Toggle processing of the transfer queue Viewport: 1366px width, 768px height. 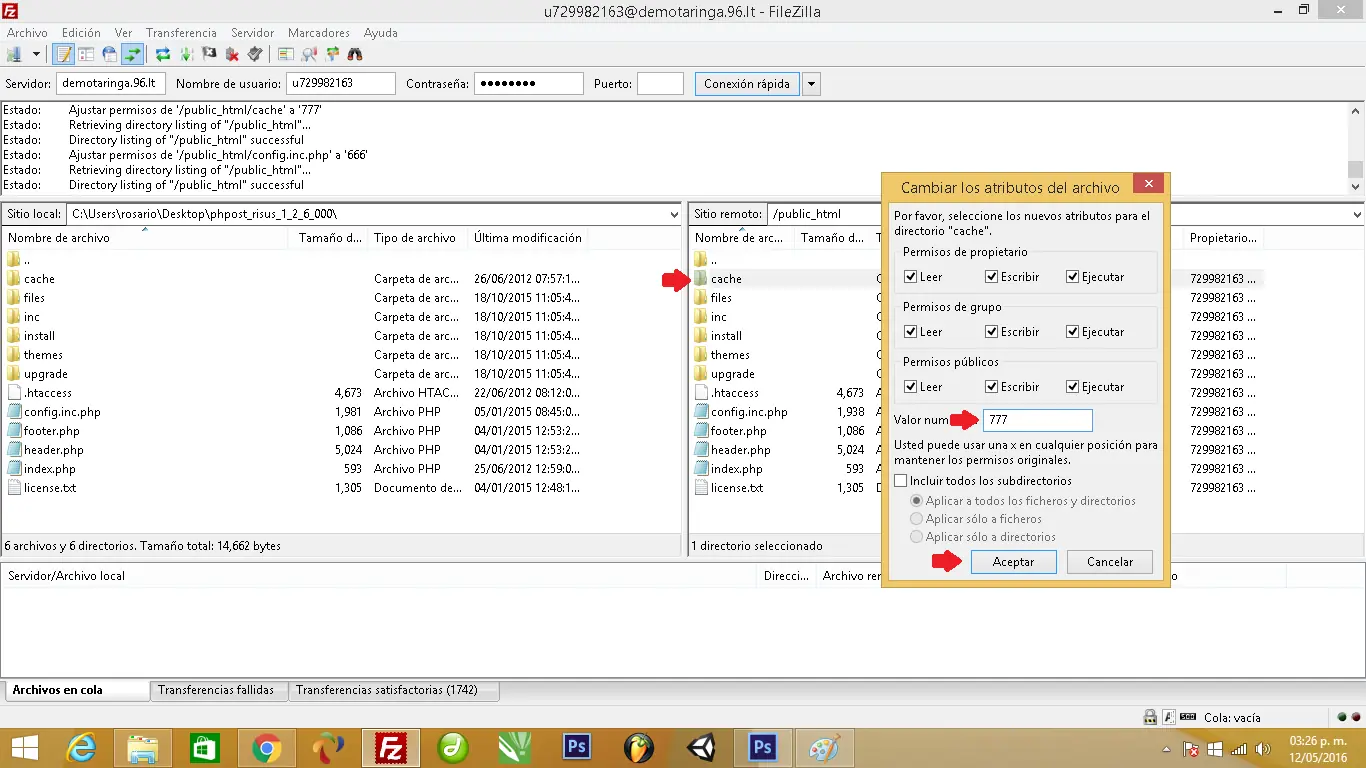(186, 54)
